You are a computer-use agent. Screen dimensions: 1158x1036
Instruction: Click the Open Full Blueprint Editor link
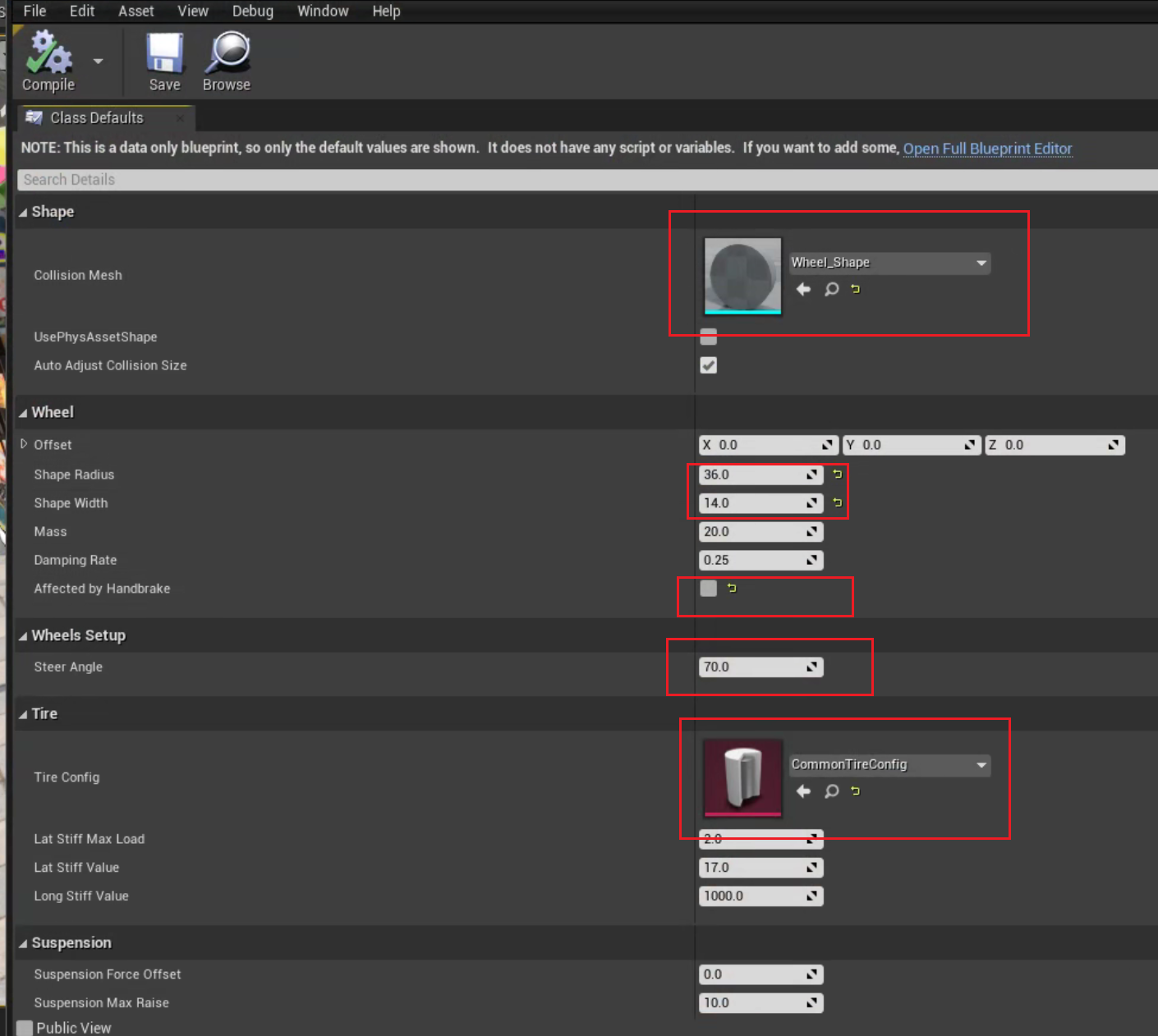[x=987, y=149]
